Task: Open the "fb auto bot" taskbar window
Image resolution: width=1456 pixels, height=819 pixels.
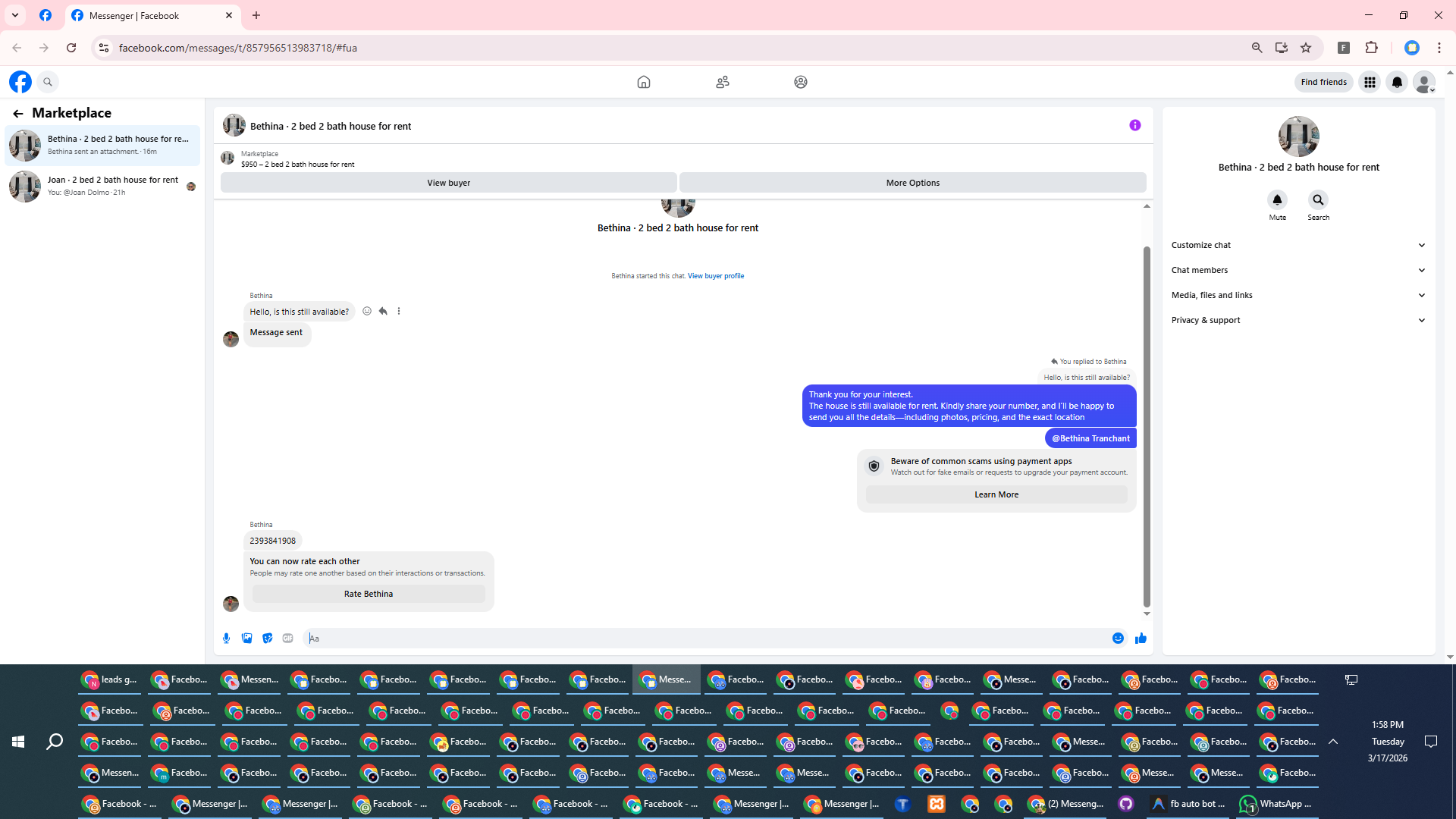Action: point(1188,804)
